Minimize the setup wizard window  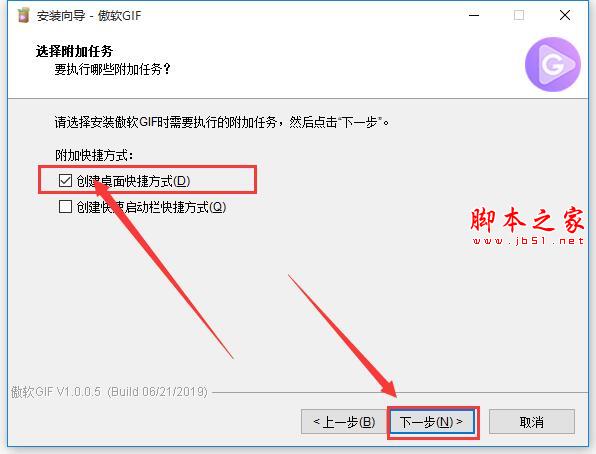tap(474, 15)
